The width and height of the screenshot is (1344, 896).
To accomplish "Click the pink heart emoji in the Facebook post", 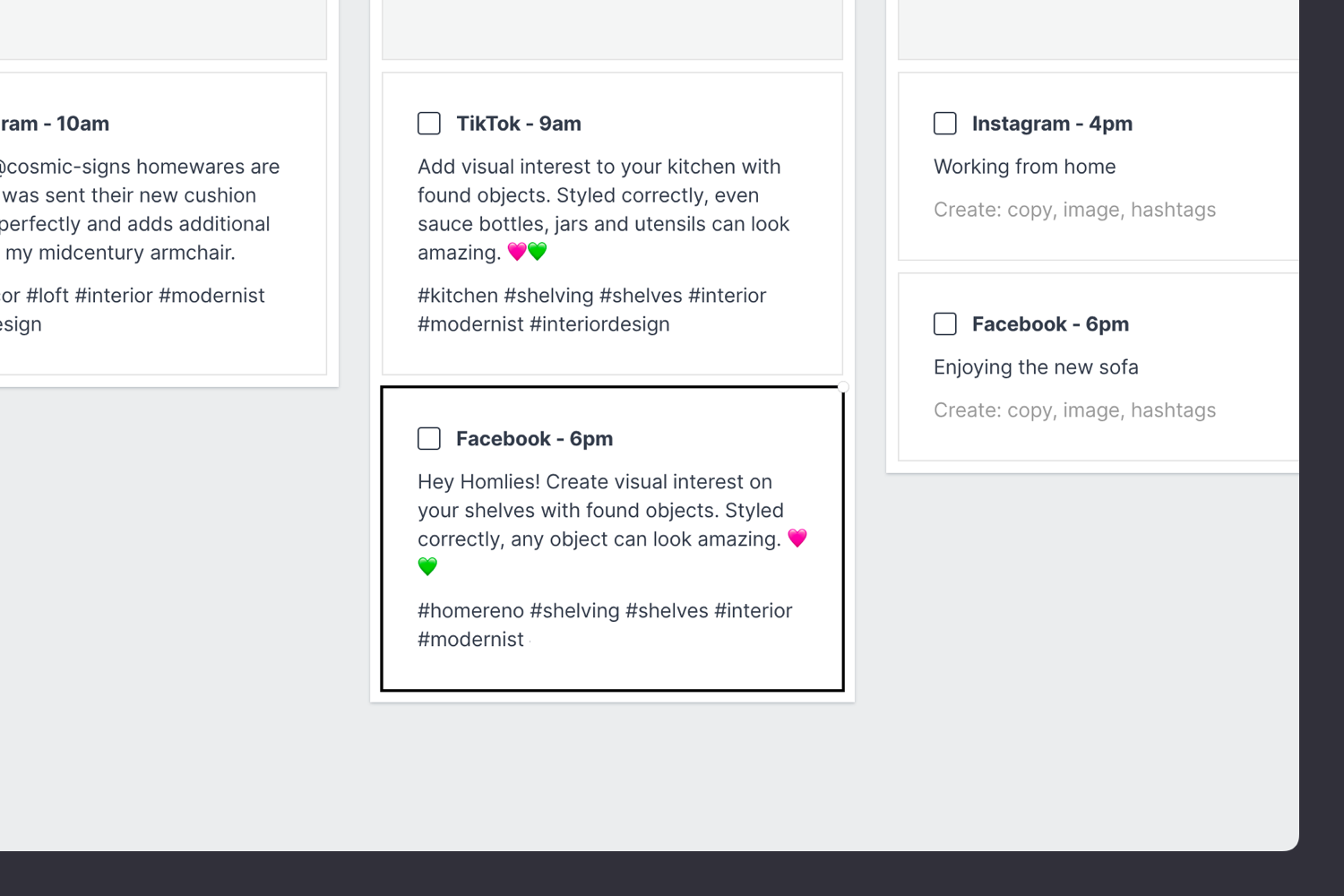I will click(x=798, y=538).
